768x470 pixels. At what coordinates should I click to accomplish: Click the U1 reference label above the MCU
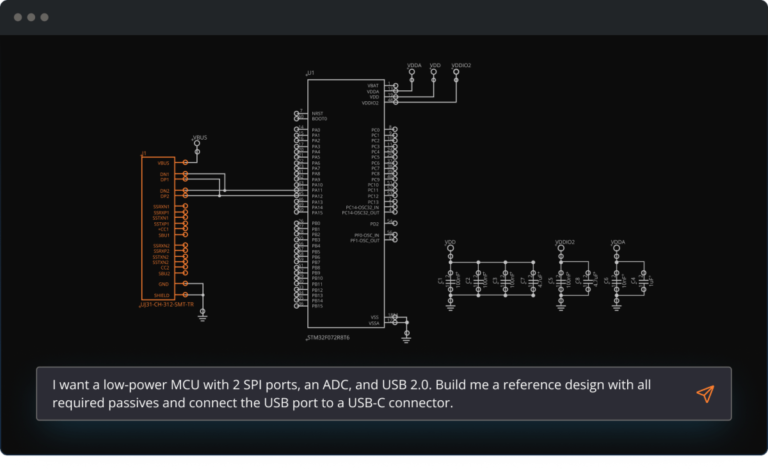tap(311, 74)
